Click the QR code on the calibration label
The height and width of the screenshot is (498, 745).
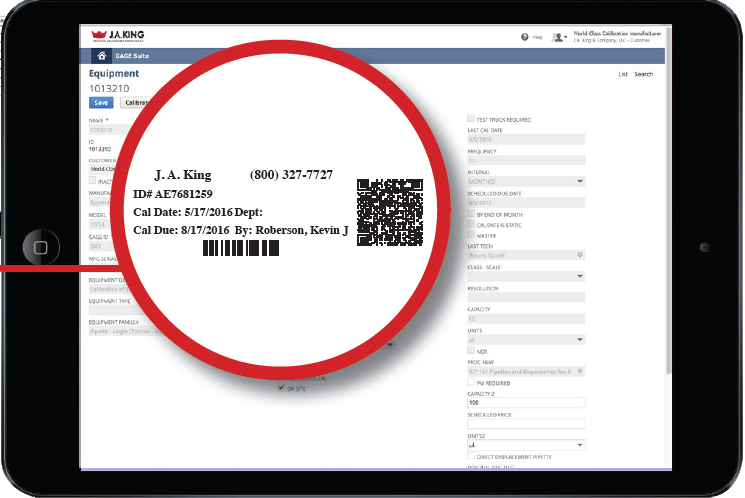click(390, 212)
